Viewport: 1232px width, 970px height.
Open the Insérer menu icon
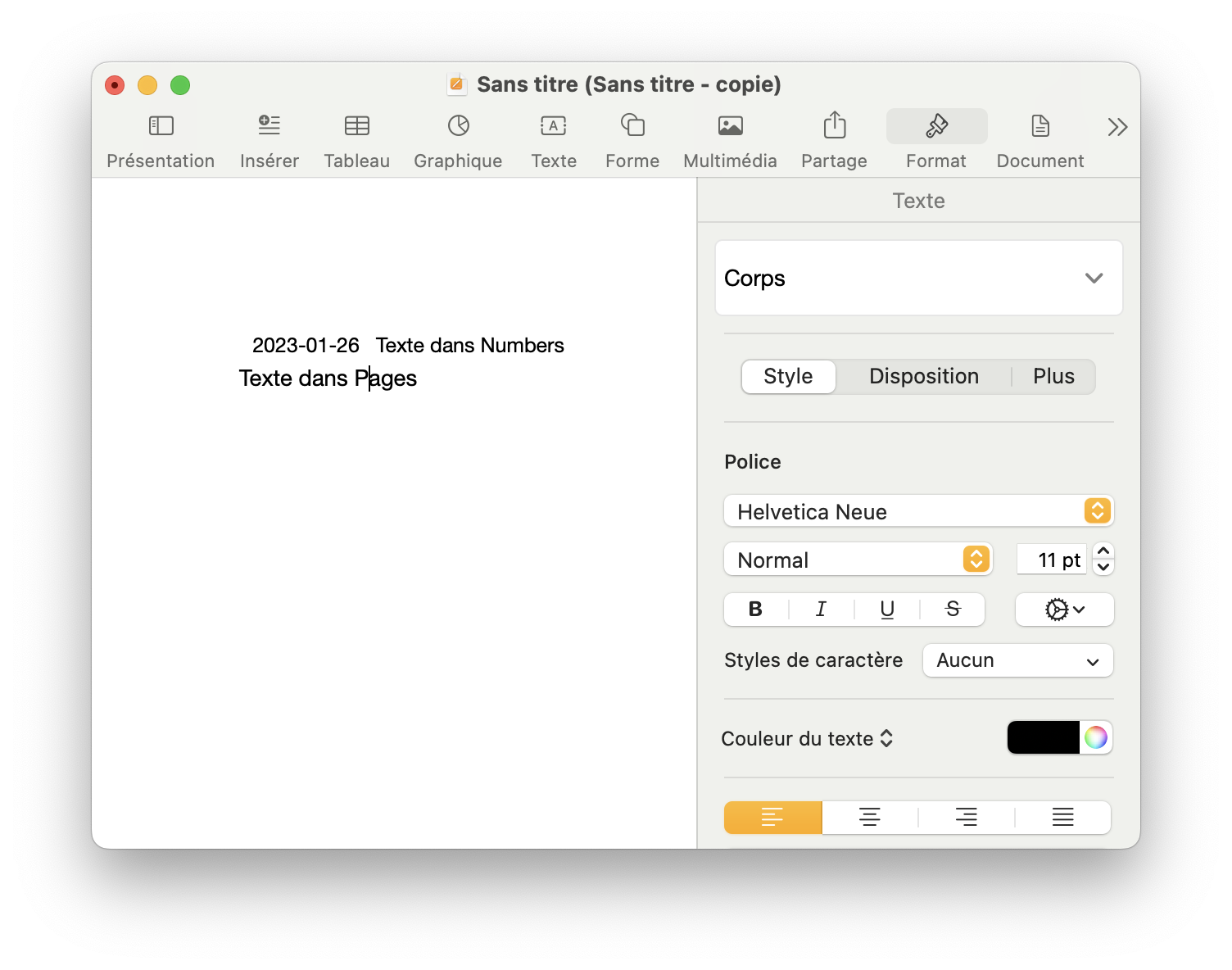coord(269,126)
